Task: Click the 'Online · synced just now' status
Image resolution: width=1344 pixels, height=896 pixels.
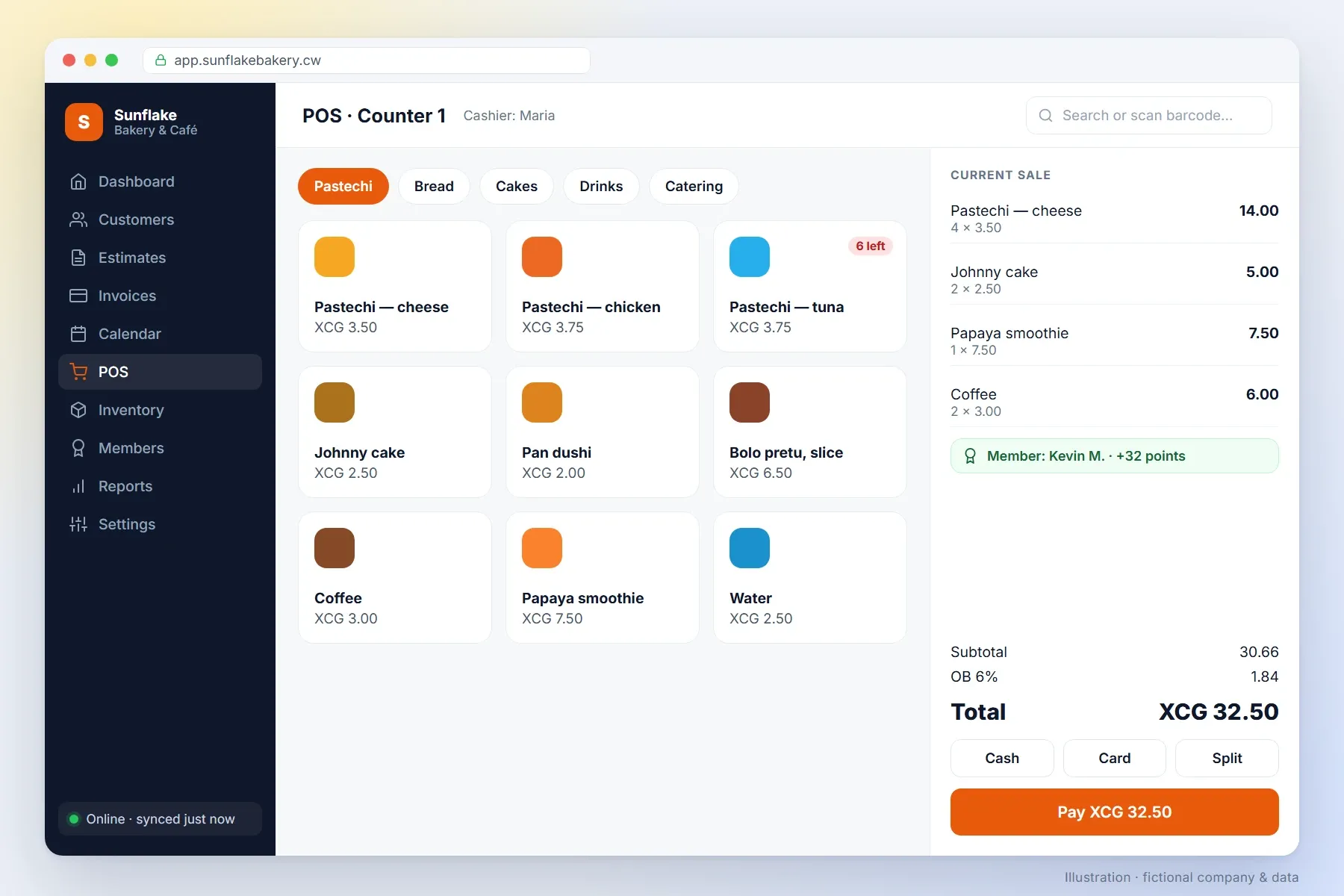Action: pos(160,819)
